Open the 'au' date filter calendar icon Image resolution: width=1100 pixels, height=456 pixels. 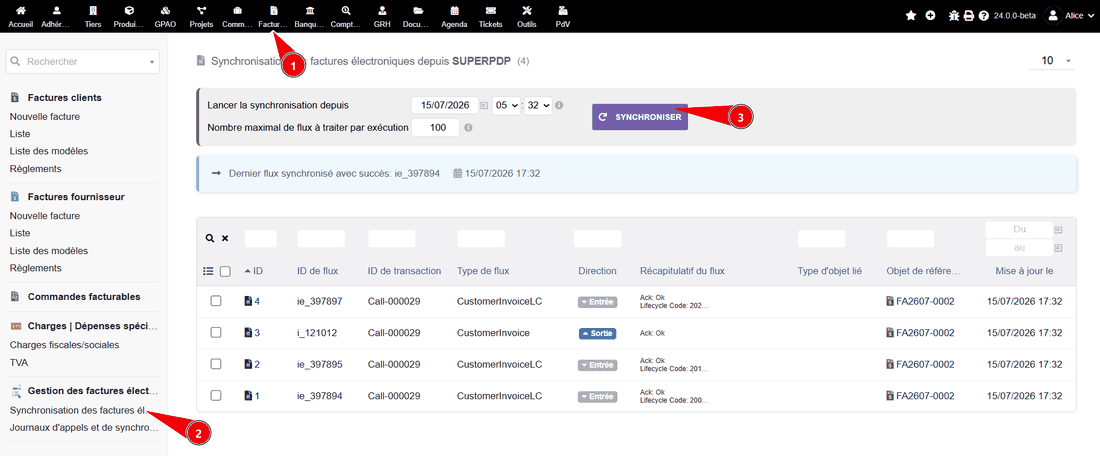click(1058, 248)
